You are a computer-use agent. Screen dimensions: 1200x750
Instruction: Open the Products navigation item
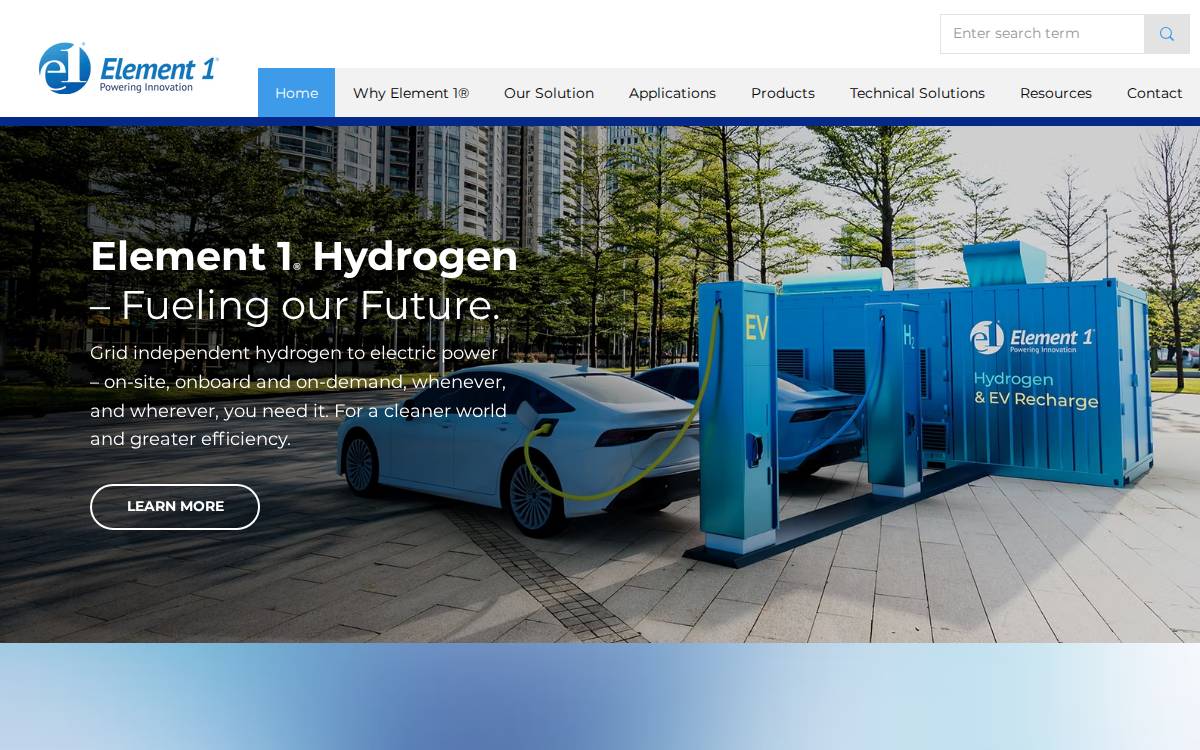point(783,93)
